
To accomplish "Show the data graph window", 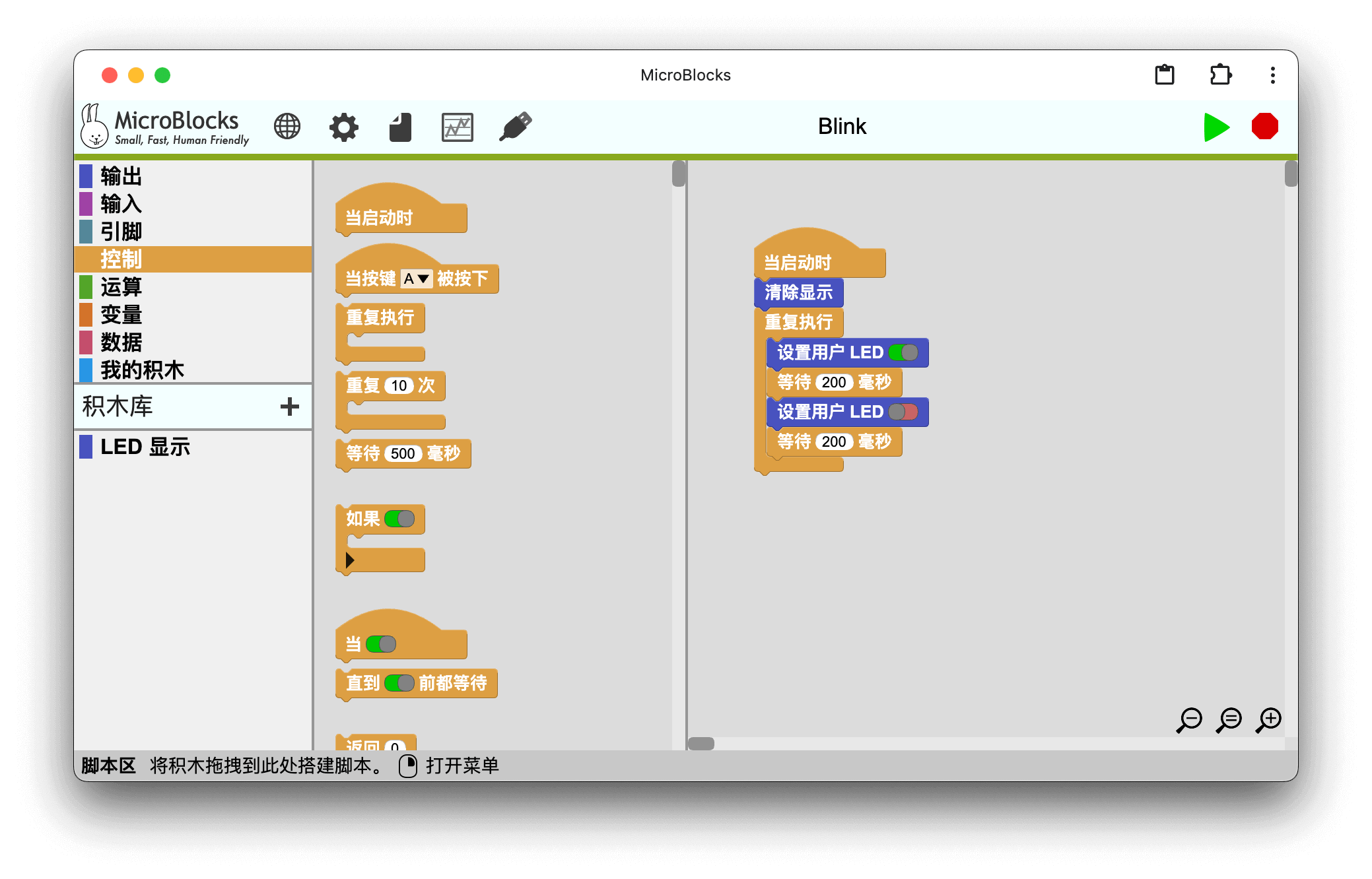I will click(x=457, y=127).
